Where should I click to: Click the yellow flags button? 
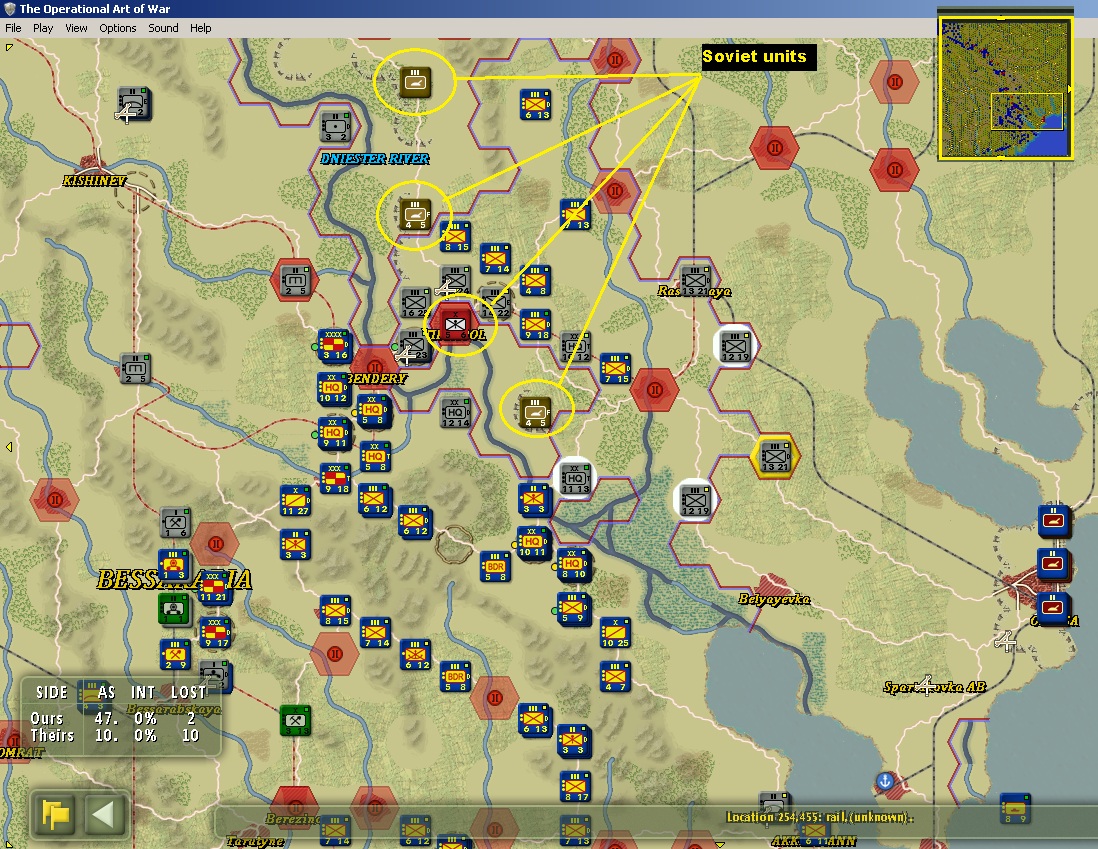click(55, 815)
